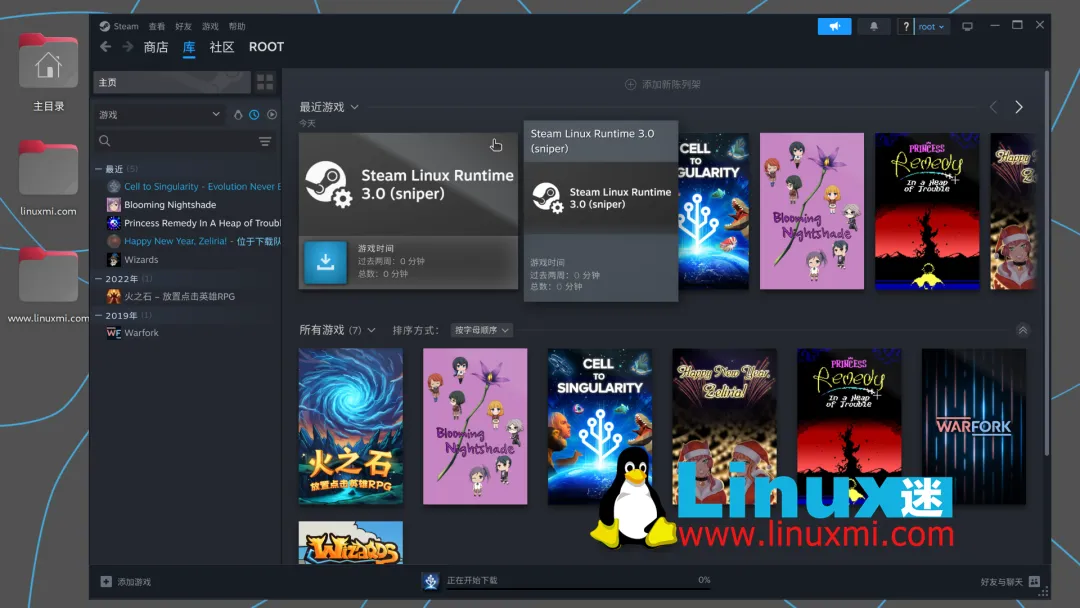Click 添加新陈列架 link

coord(671,84)
